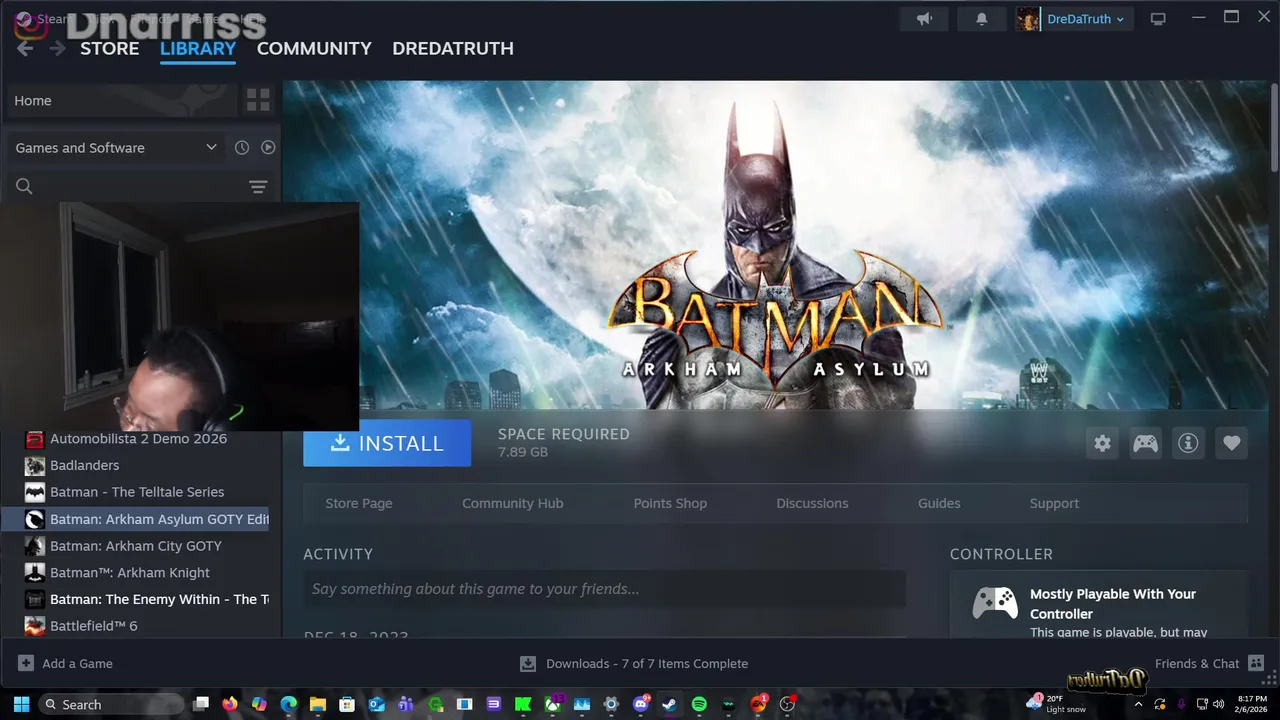This screenshot has width=1280, height=720.
Task: Open game settings gear icon
Action: point(1102,443)
